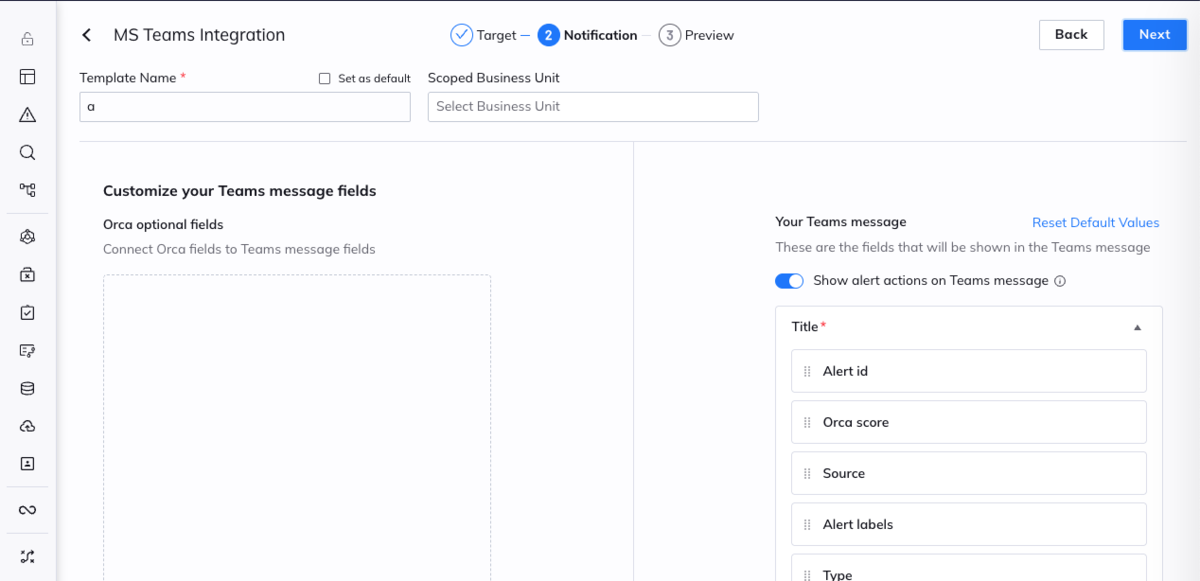Click the Your Teams message label
The width and height of the screenshot is (1200, 581).
(841, 222)
